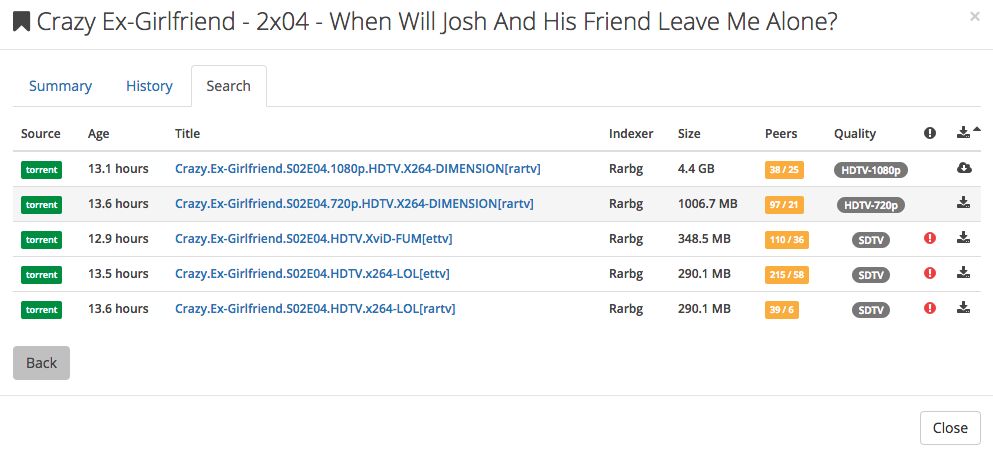
Task: Click the Close button
Action: tap(949, 428)
